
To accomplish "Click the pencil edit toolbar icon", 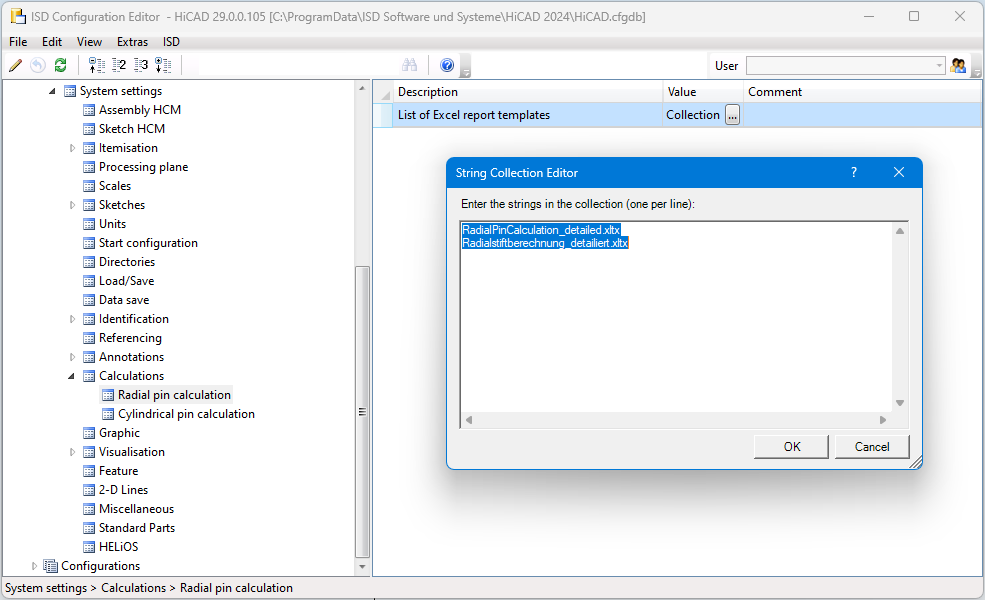I will [x=16, y=65].
